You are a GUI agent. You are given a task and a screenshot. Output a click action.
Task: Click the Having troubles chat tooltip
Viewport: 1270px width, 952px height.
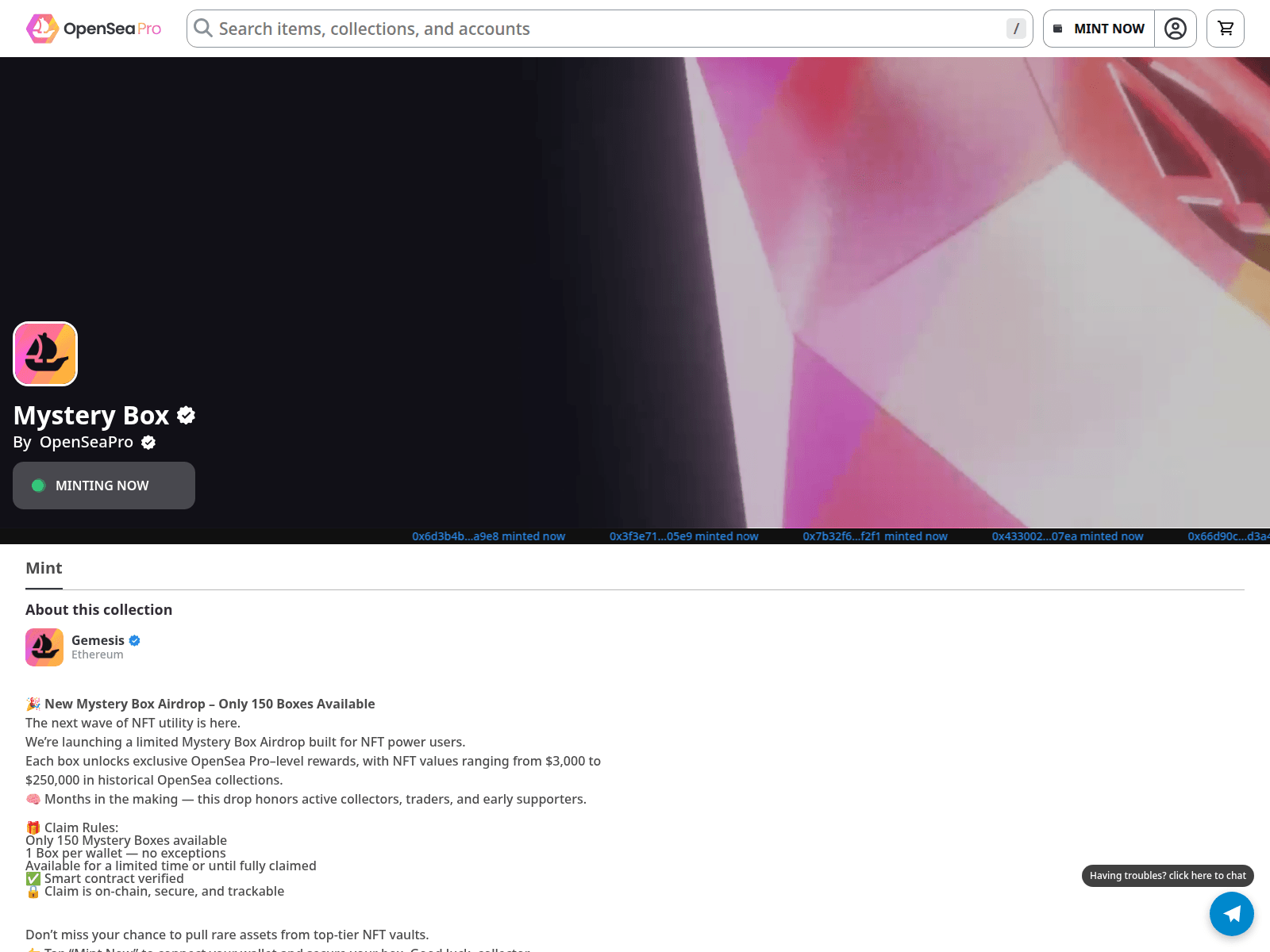pos(1167,876)
